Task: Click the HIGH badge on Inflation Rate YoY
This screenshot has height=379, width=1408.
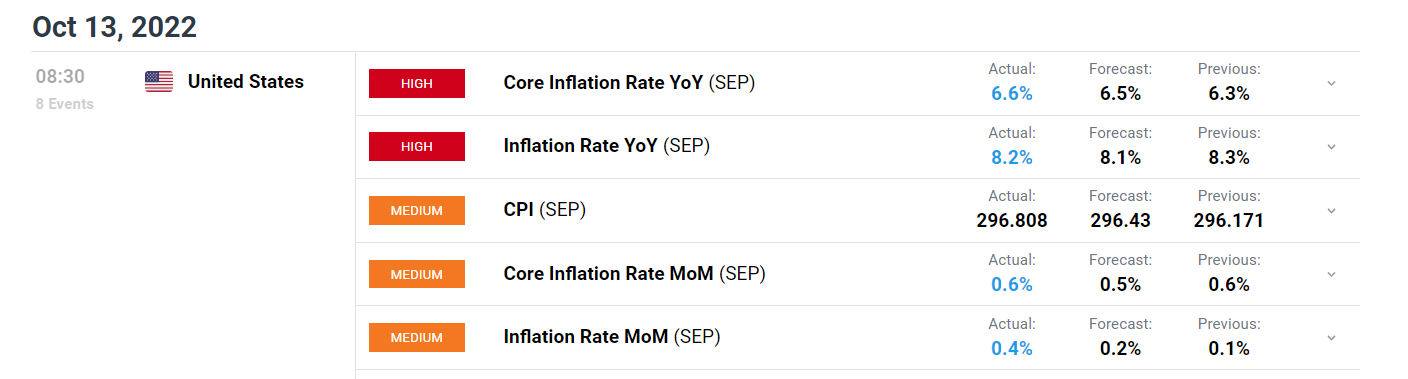Action: [417, 146]
